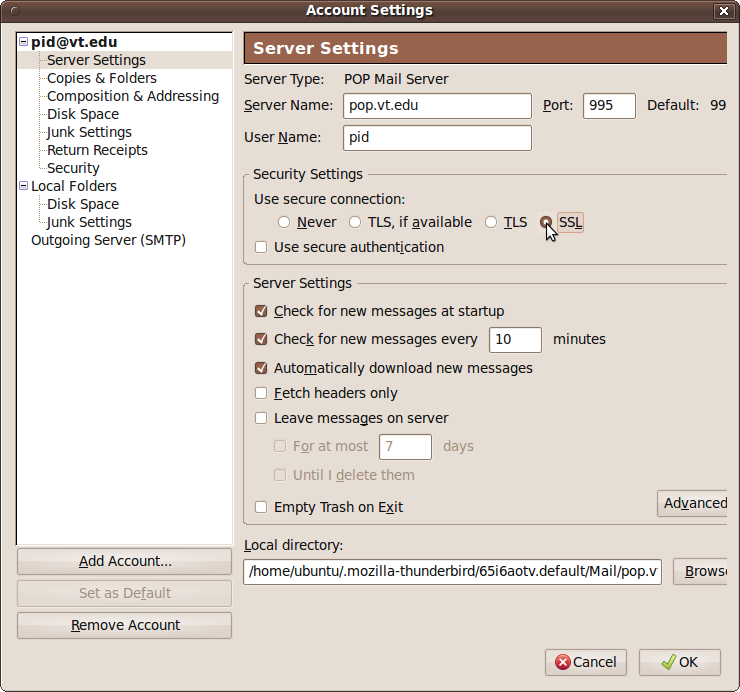Select the TLS radio button

491,222
